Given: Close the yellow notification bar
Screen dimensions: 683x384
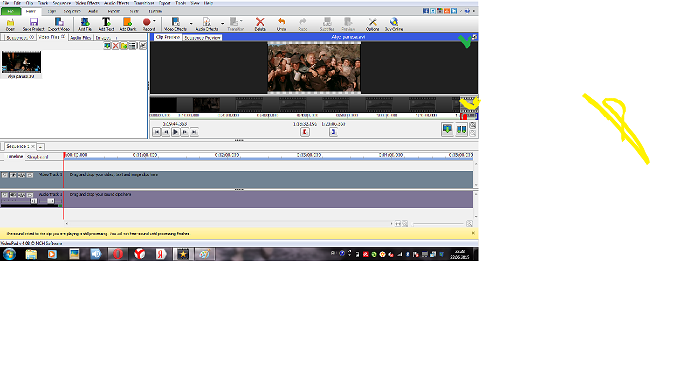Looking at the screenshot, I should pyautogui.click(x=473, y=233).
